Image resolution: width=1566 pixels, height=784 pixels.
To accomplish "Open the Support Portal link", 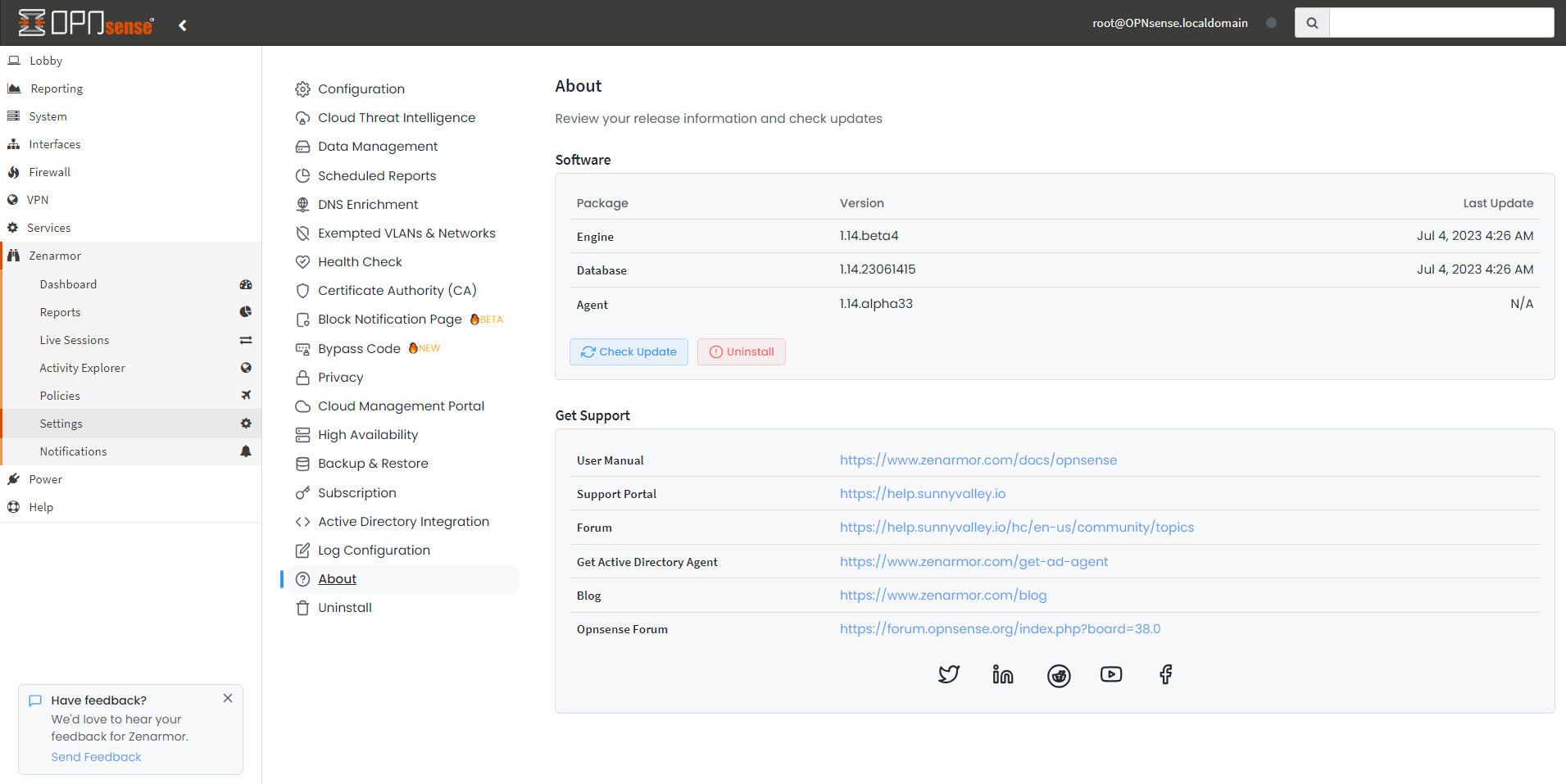I will click(922, 494).
